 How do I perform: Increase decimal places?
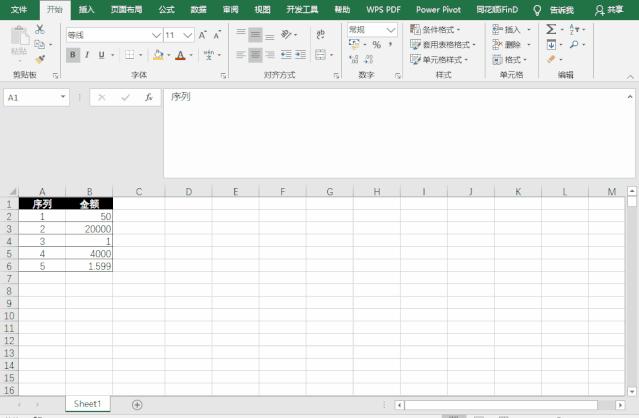pos(354,59)
